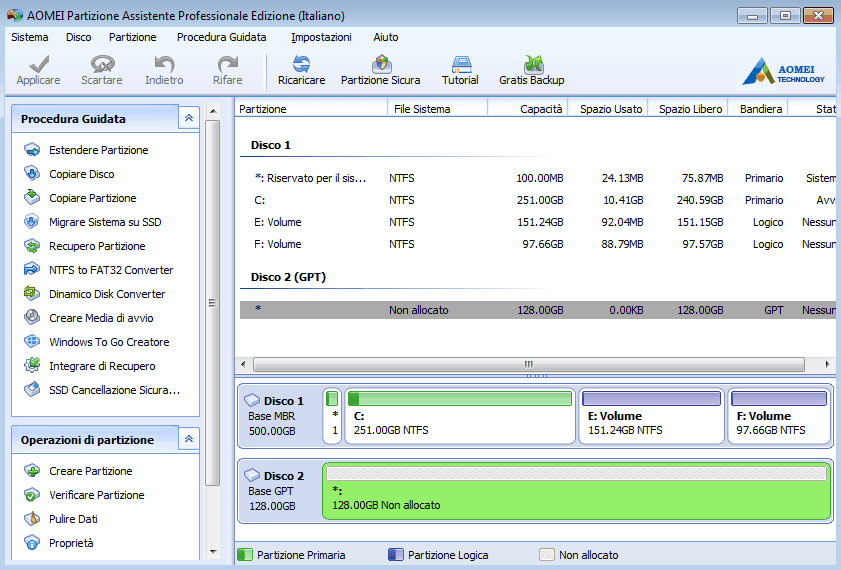
Task: Select the F: Volume row in list
Action: pos(537,244)
